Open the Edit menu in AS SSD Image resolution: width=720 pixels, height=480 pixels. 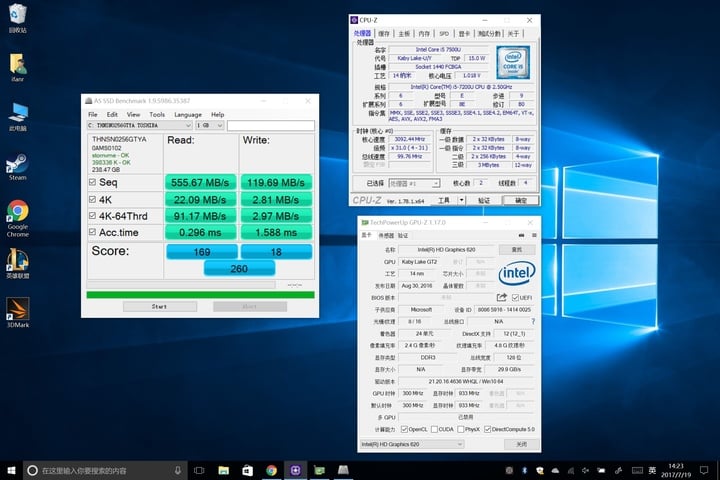pyautogui.click(x=112, y=114)
